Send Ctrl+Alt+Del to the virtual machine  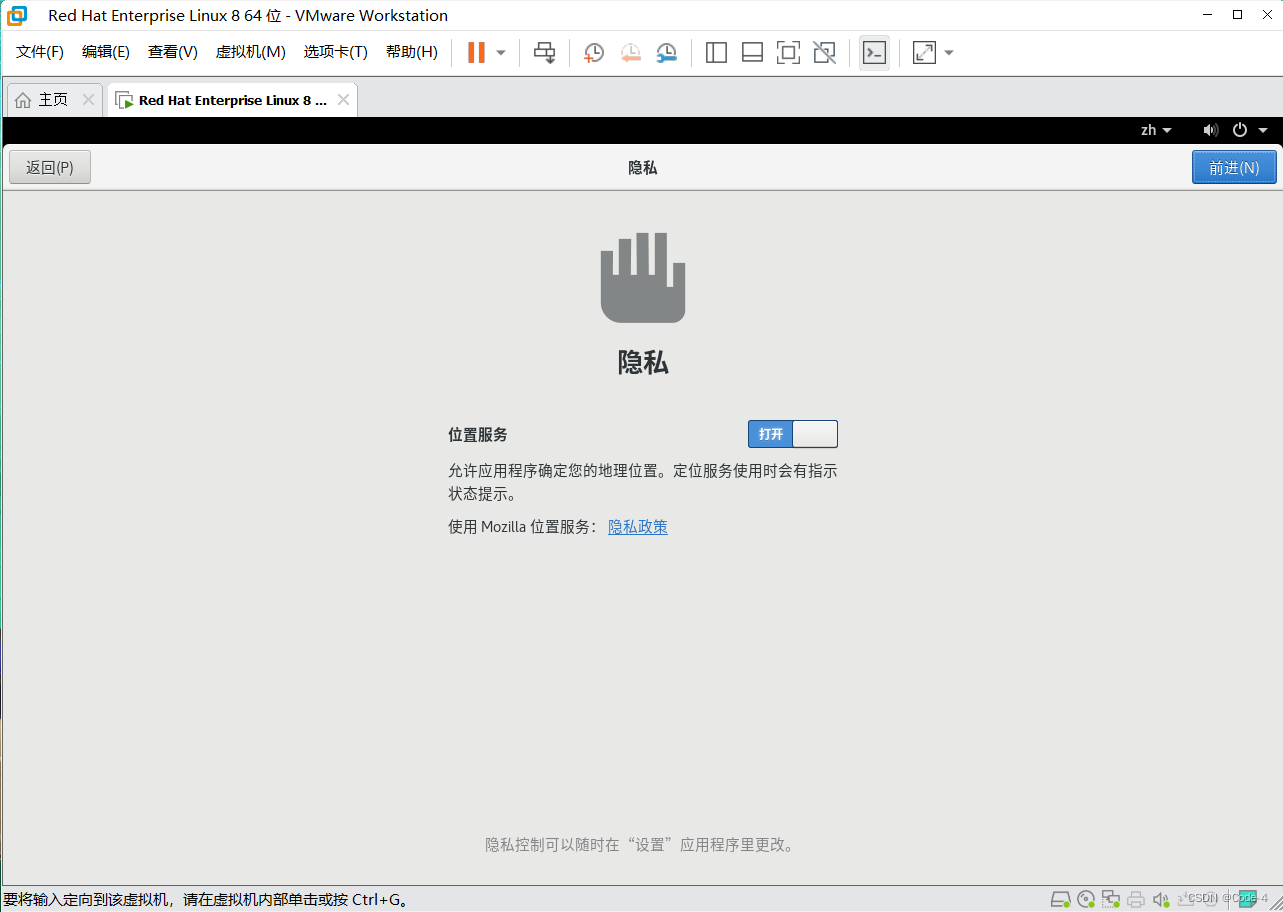[544, 53]
